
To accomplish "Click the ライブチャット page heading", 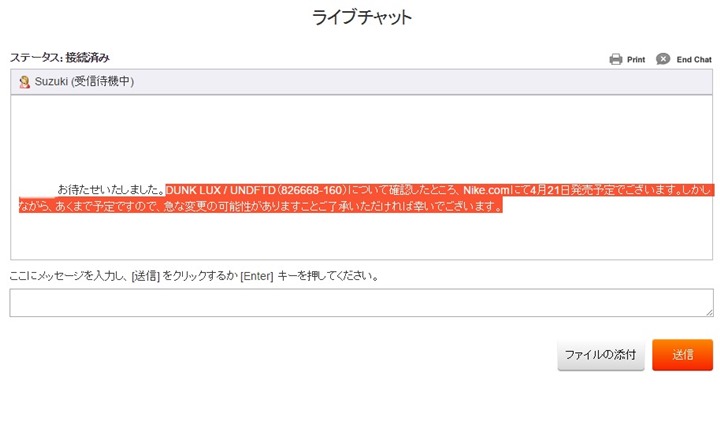I will [362, 17].
